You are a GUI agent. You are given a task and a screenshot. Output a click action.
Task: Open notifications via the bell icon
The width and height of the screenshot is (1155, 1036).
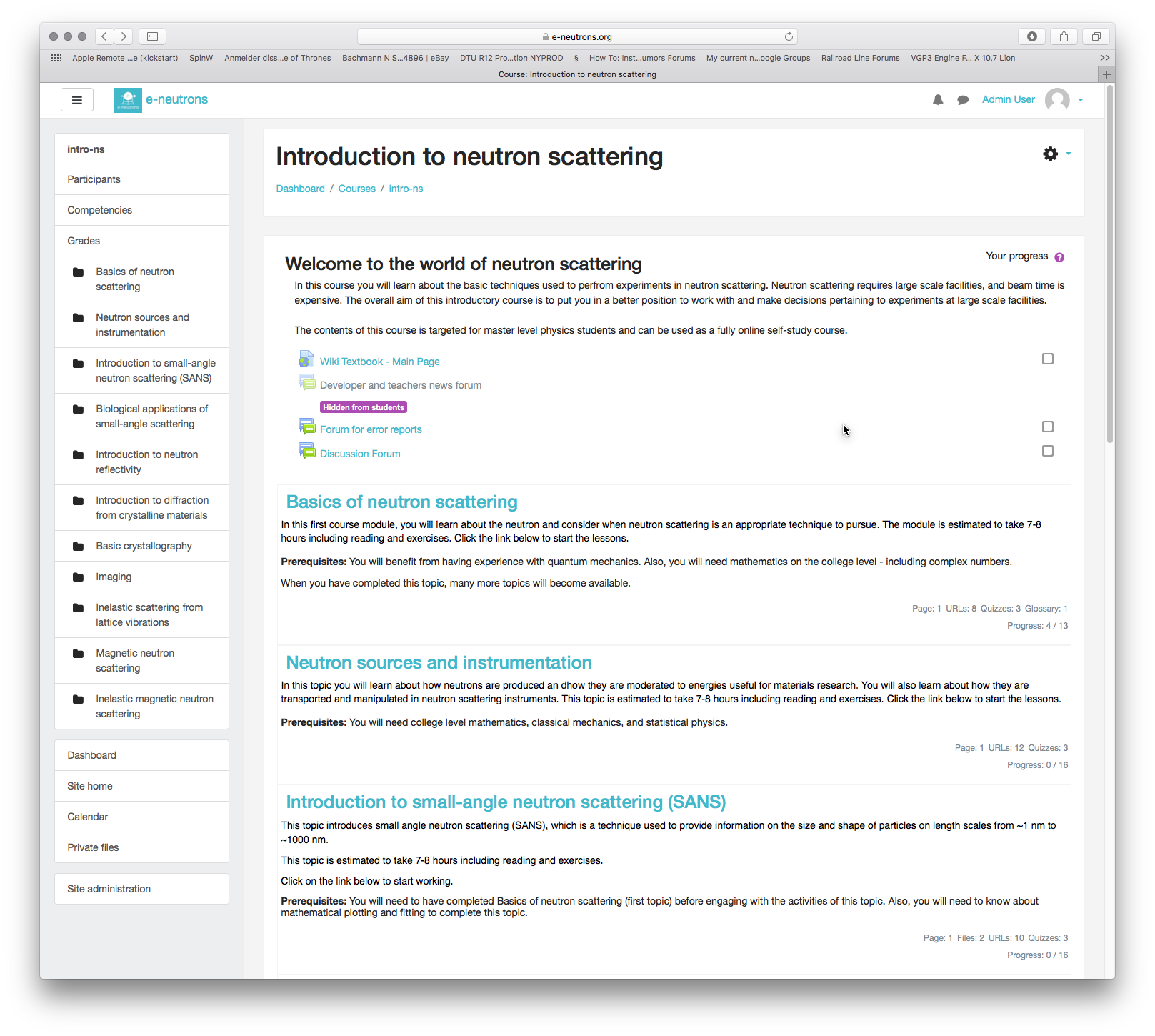click(938, 99)
